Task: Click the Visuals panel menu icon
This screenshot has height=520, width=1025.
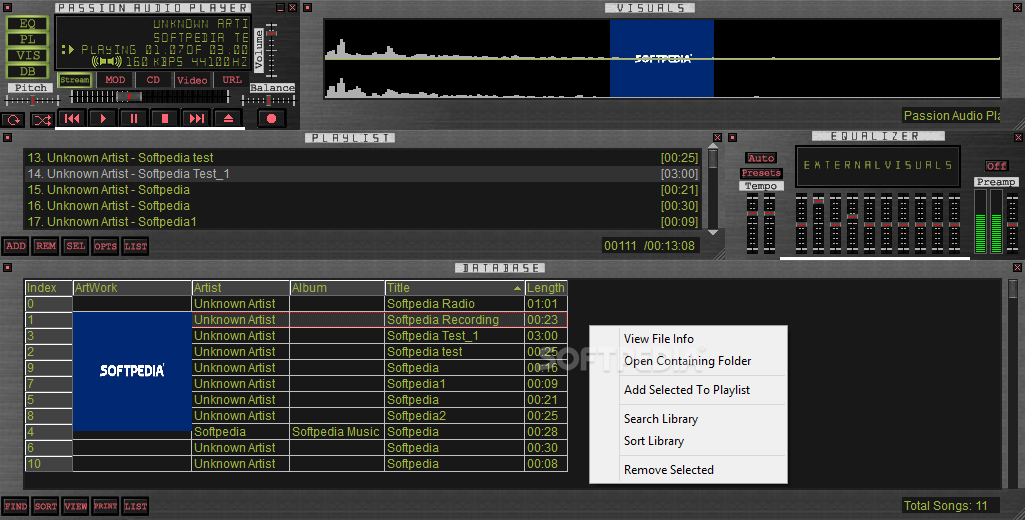Action: (307, 8)
